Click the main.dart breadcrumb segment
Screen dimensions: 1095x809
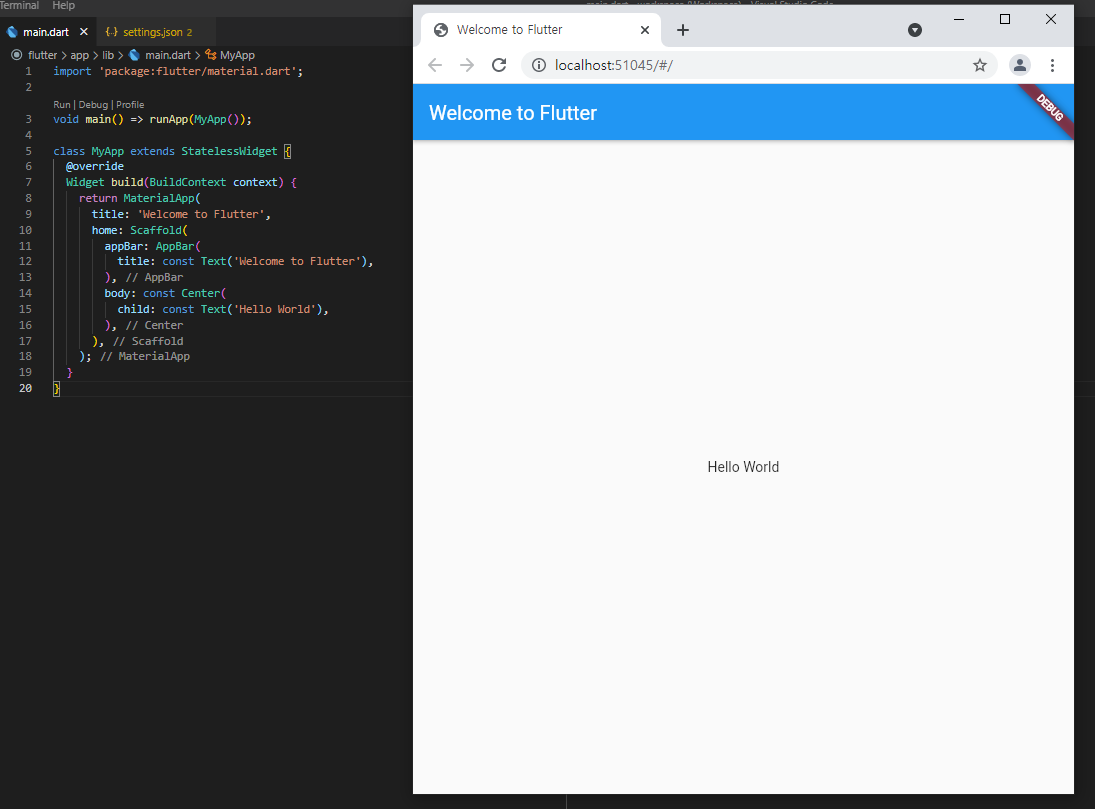(168, 55)
